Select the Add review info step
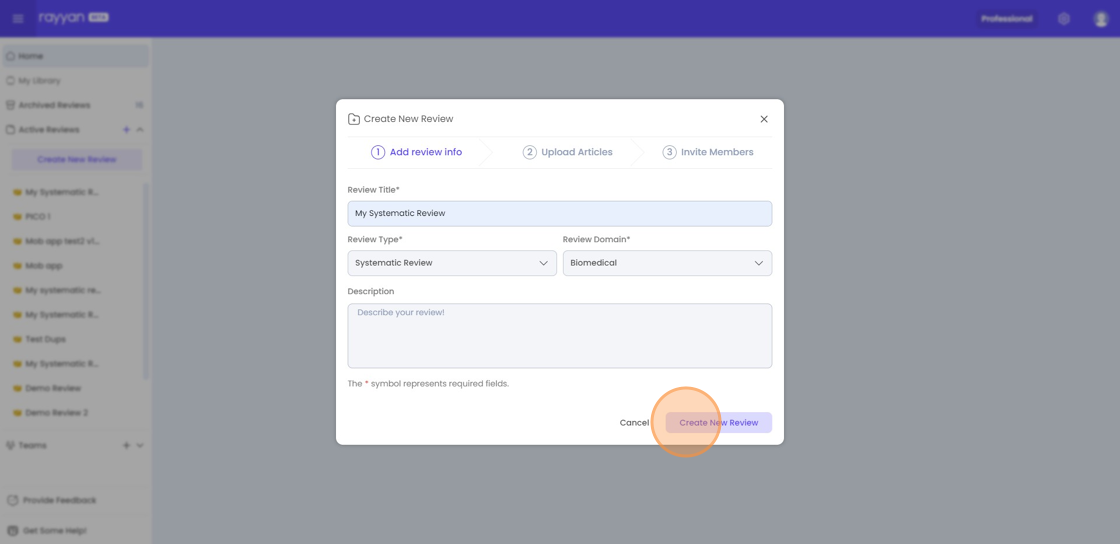The width and height of the screenshot is (1120, 544). coord(416,152)
